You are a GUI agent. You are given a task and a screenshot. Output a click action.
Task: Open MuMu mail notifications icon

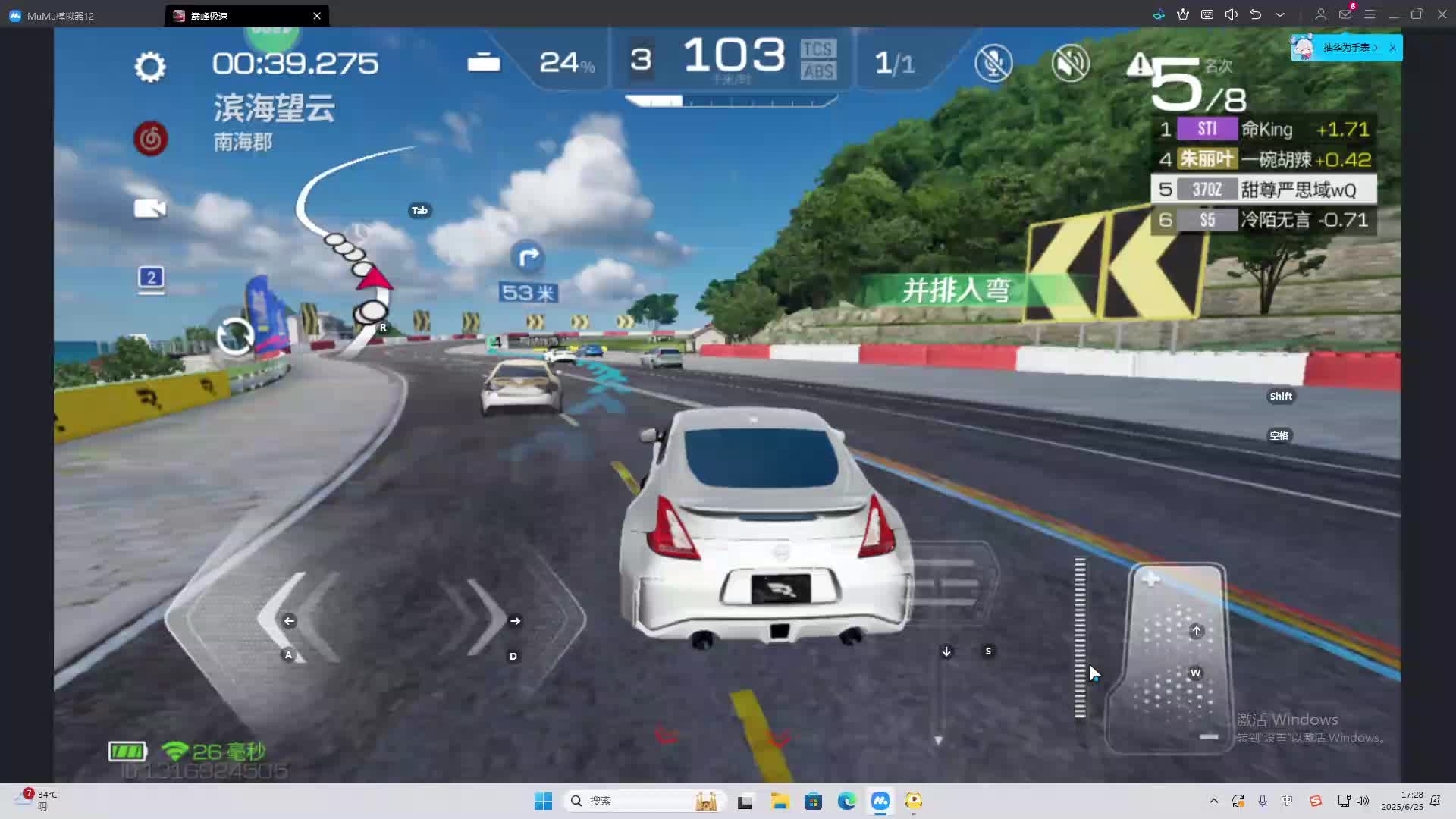(1345, 14)
